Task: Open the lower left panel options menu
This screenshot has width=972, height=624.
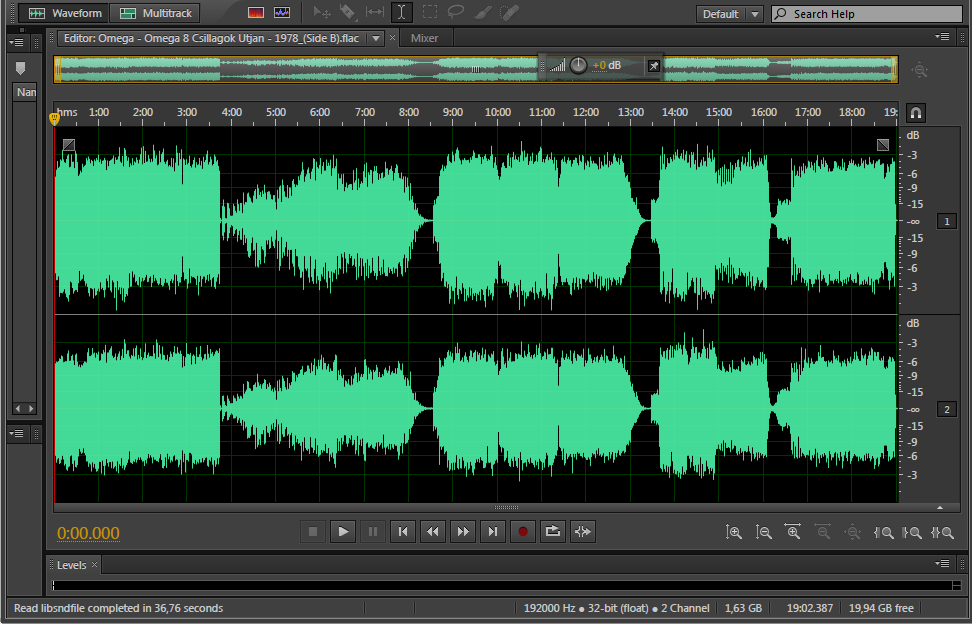Action: click(x=16, y=433)
